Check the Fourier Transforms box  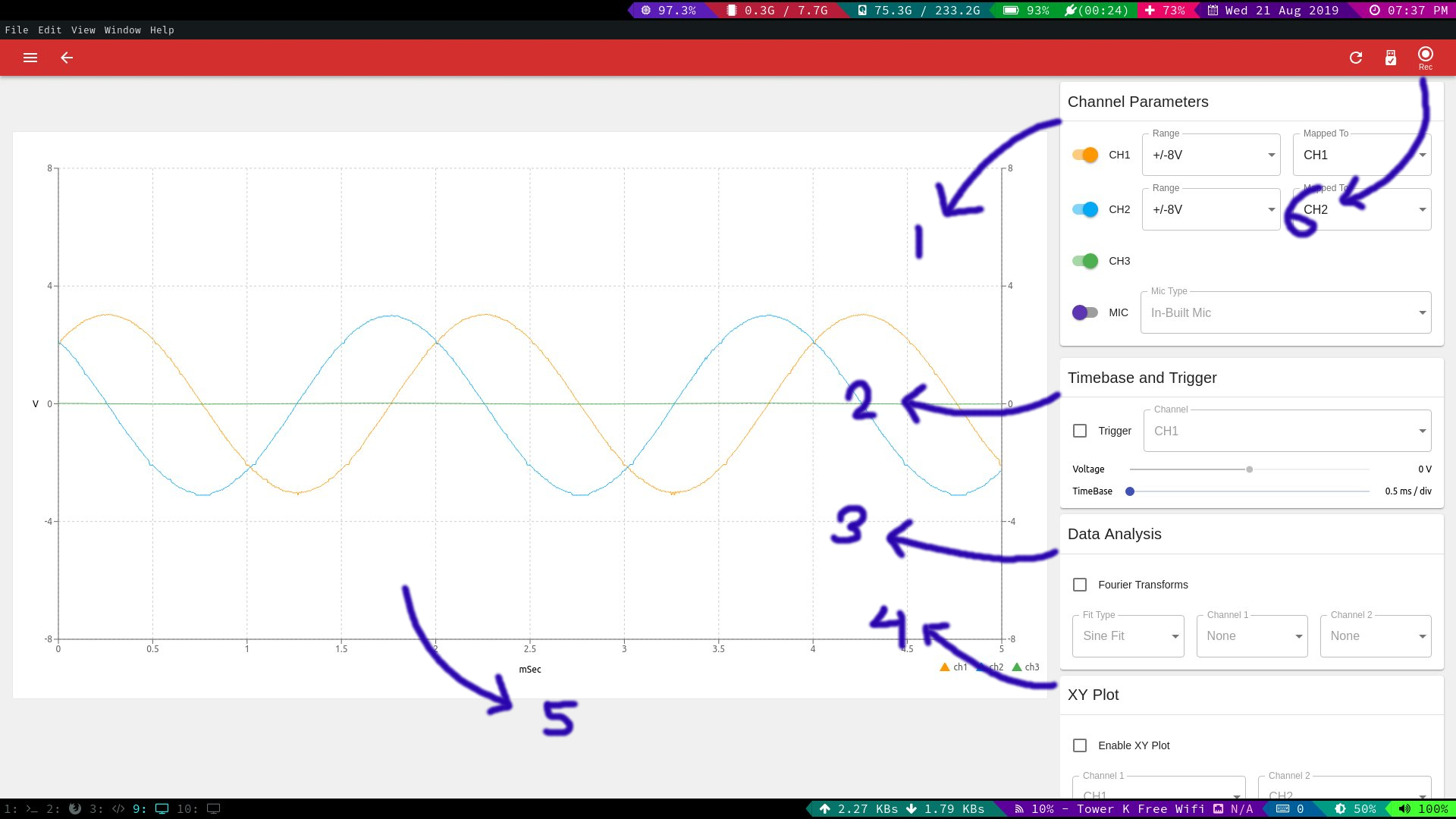(1080, 585)
